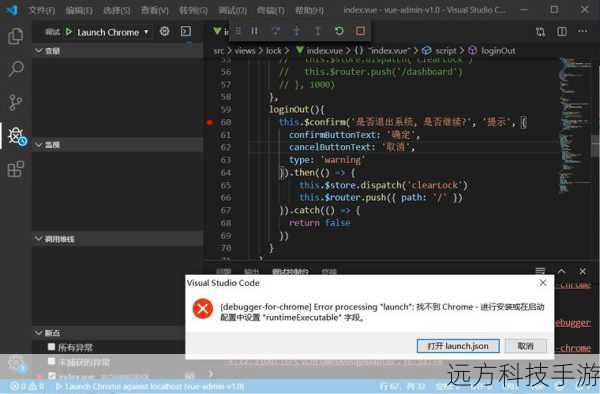Image resolution: width=600 pixels, height=394 pixels.
Task: Click the errors and warnings status indicator
Action: [x=27, y=386]
